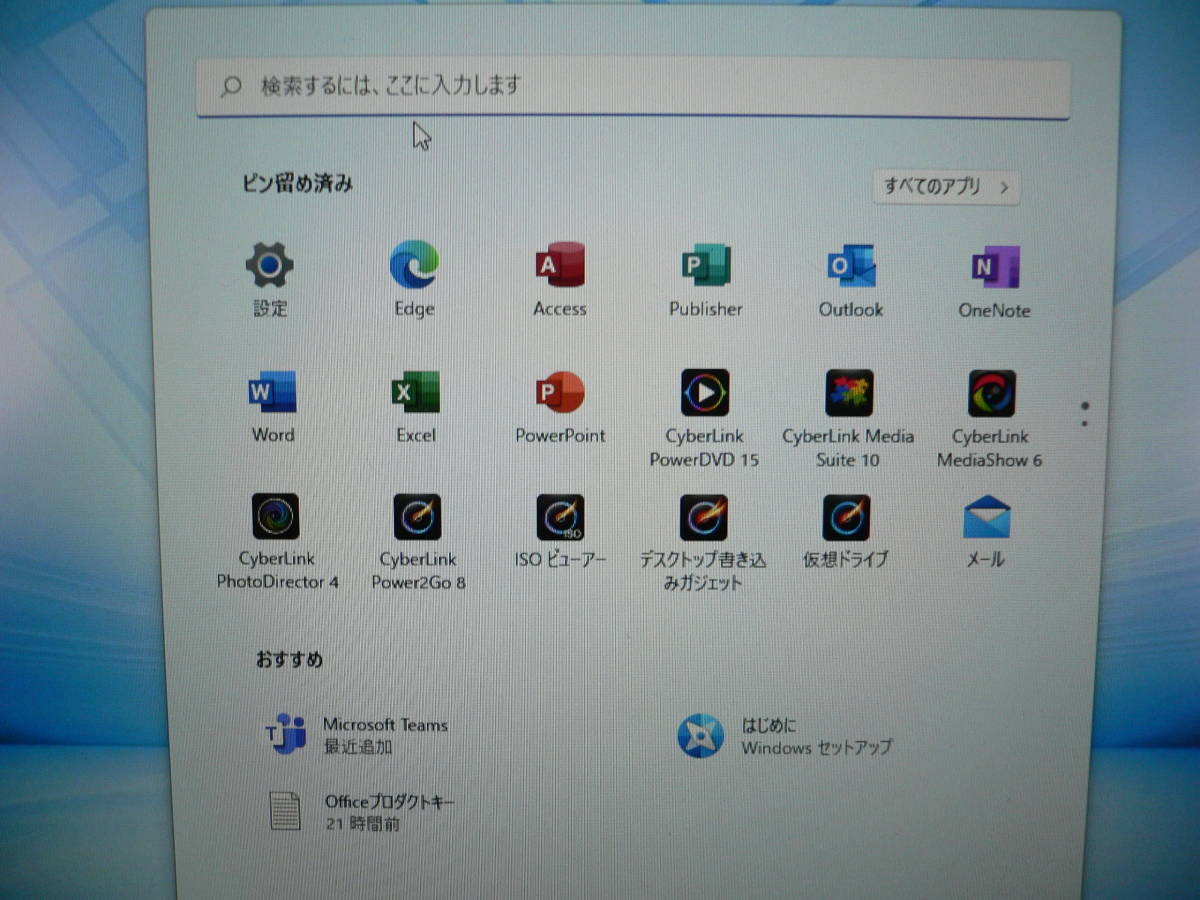Click the 21 時間前 timestamp text
This screenshot has height=900, width=1200.
[363, 825]
